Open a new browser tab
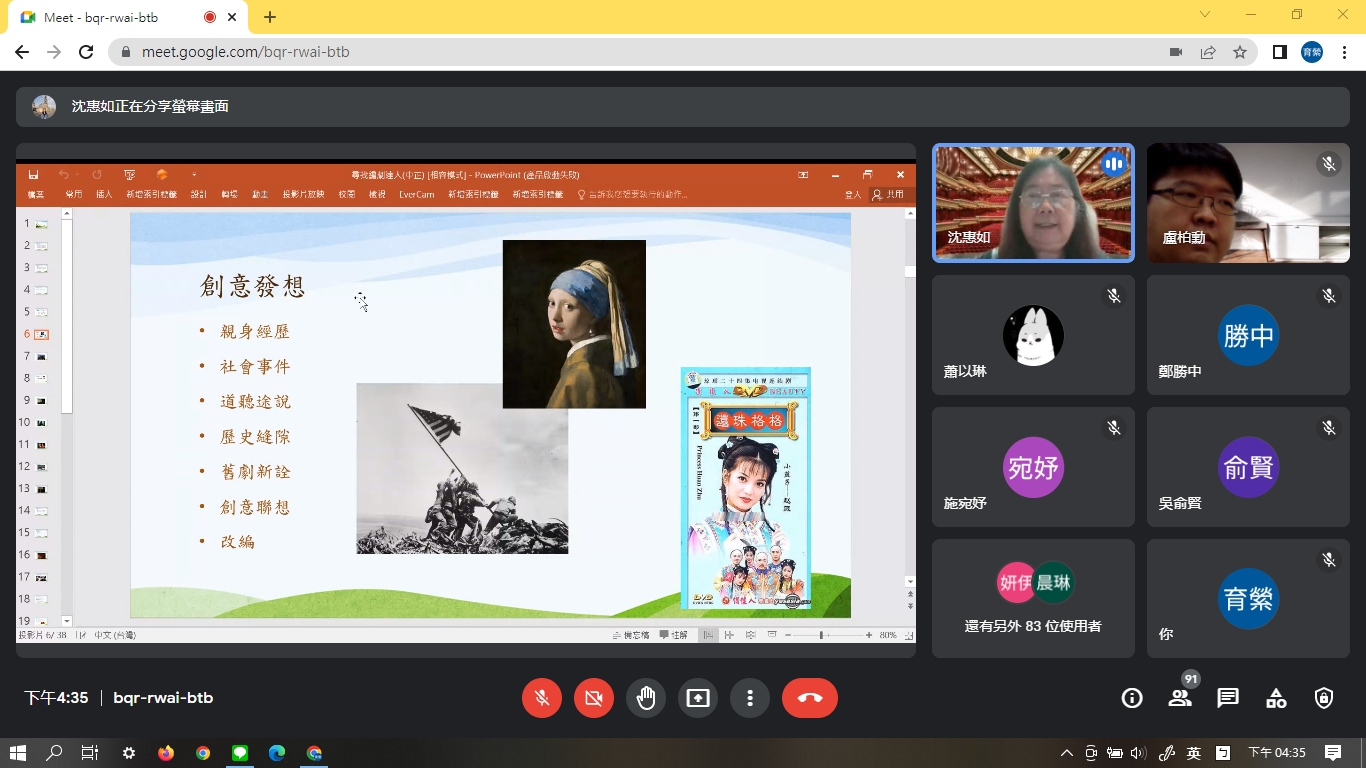The image size is (1366, 768). [x=270, y=17]
